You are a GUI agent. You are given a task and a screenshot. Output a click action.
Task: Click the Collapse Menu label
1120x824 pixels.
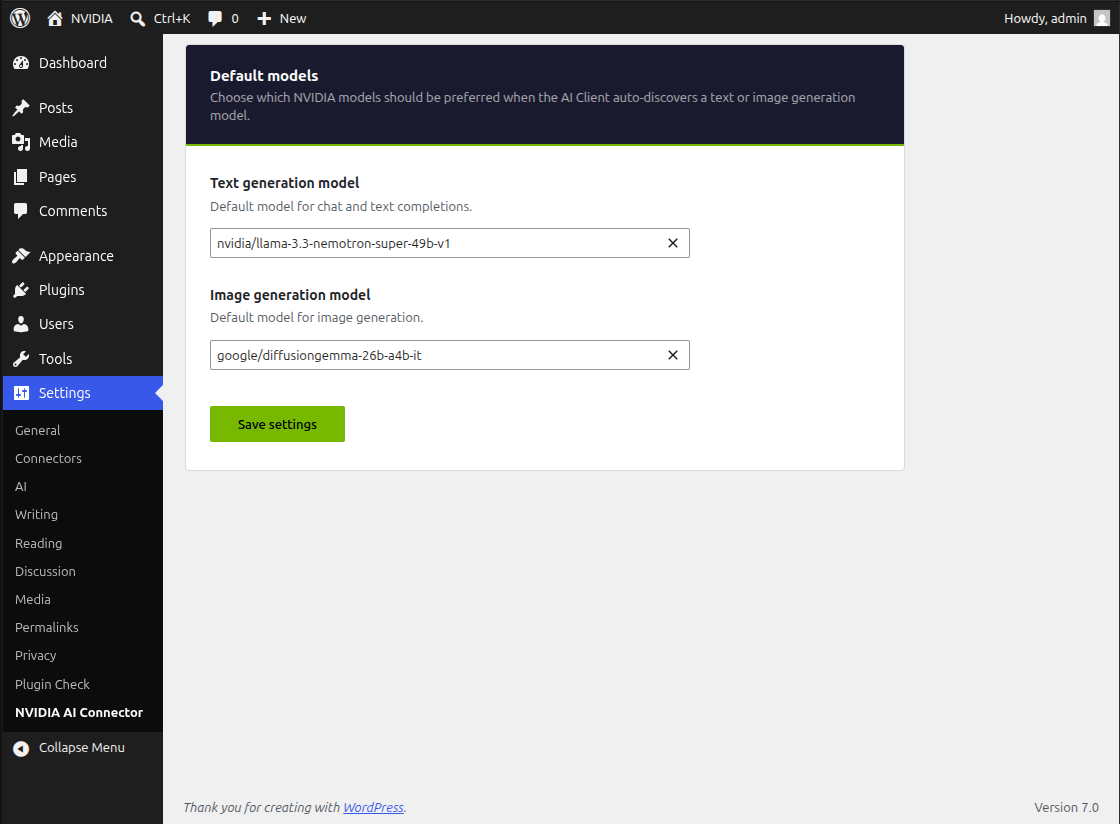(x=81, y=748)
